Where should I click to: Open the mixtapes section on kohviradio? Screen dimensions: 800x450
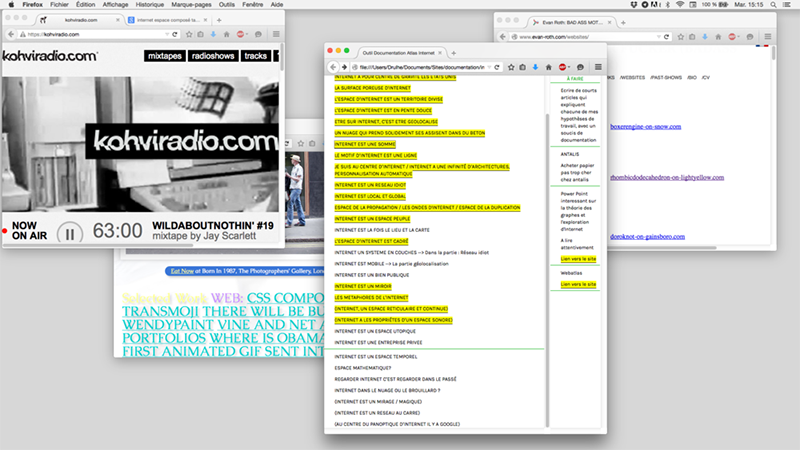tap(170, 56)
